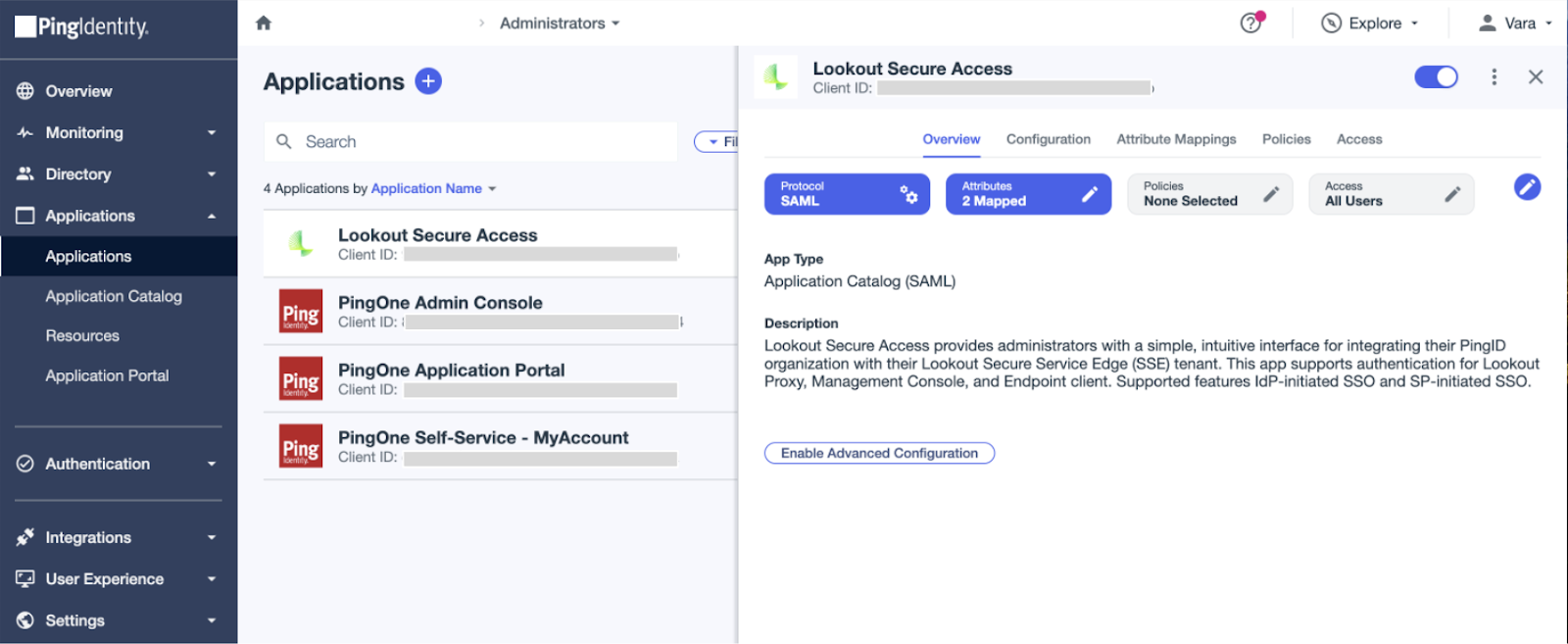The image size is (1568, 644).
Task: Open Application Catalog in sidebar
Action: 114,296
